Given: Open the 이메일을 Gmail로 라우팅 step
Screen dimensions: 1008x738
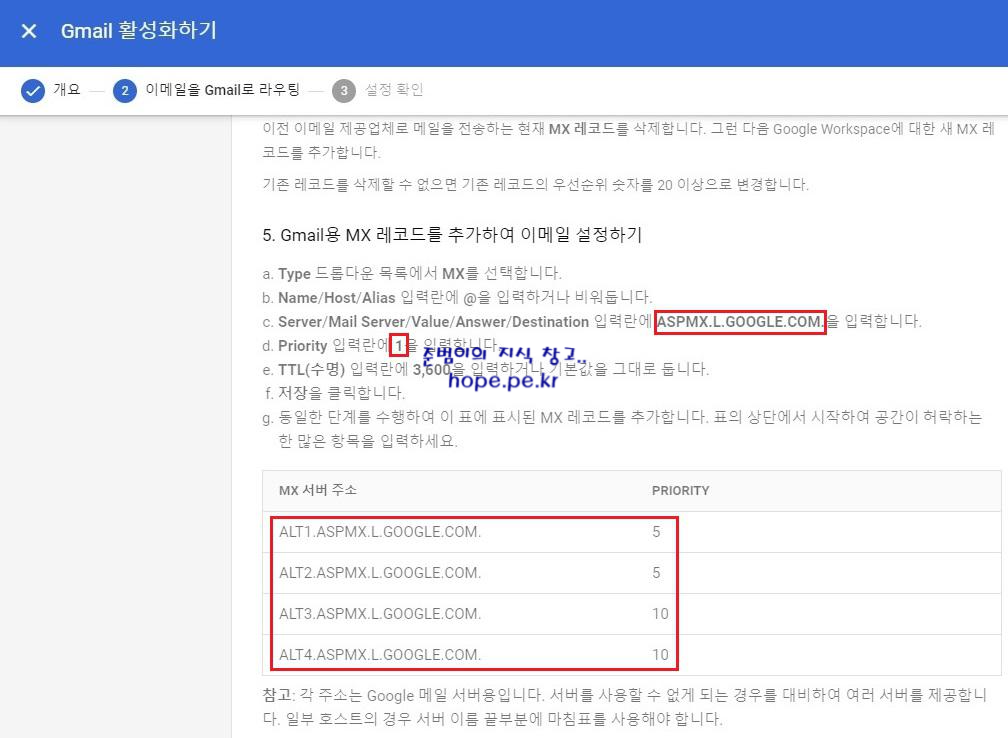Looking at the screenshot, I should 222,89.
